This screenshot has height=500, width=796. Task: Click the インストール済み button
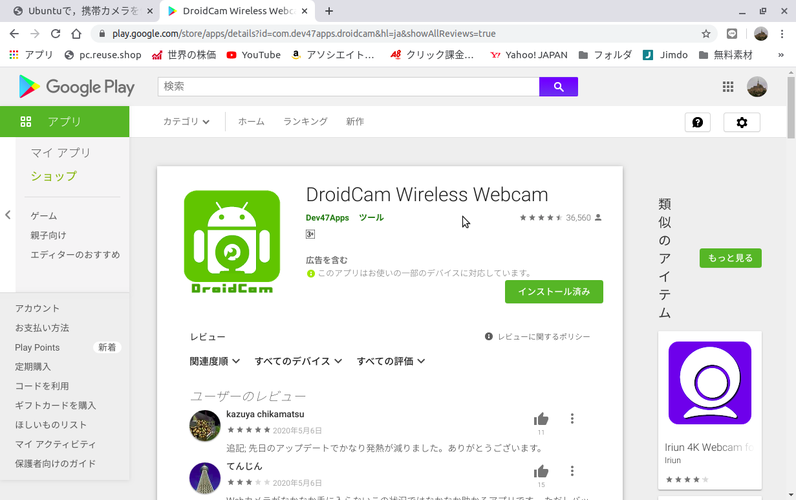point(554,291)
